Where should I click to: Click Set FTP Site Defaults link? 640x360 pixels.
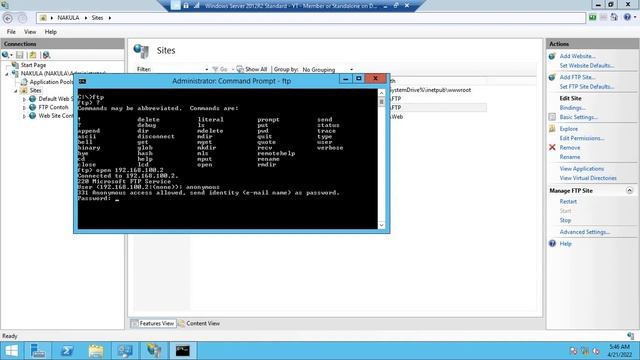coord(587,87)
